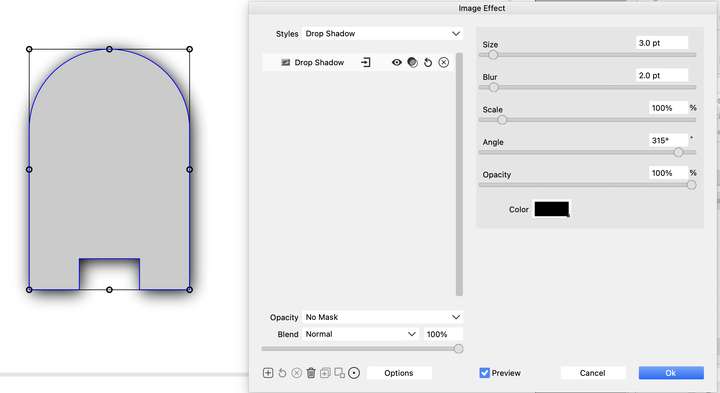
Task: Select the Drop Shadow row in effects list
Action: click(x=359, y=62)
